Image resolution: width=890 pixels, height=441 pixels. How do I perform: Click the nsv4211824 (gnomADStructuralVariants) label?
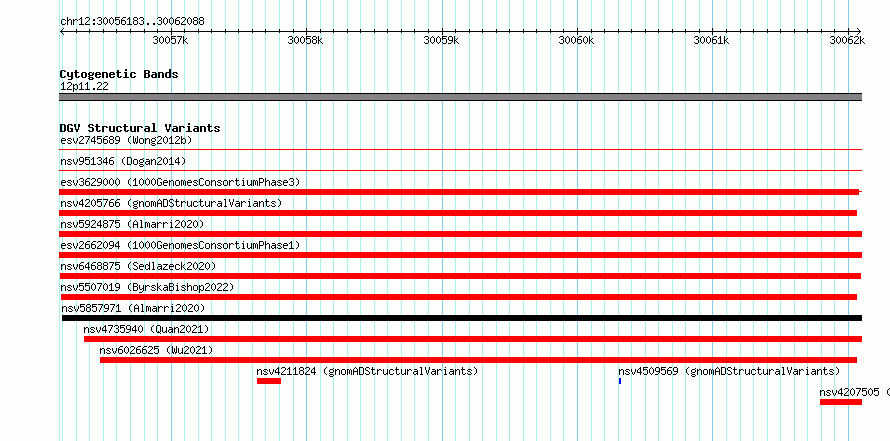[x=367, y=371]
